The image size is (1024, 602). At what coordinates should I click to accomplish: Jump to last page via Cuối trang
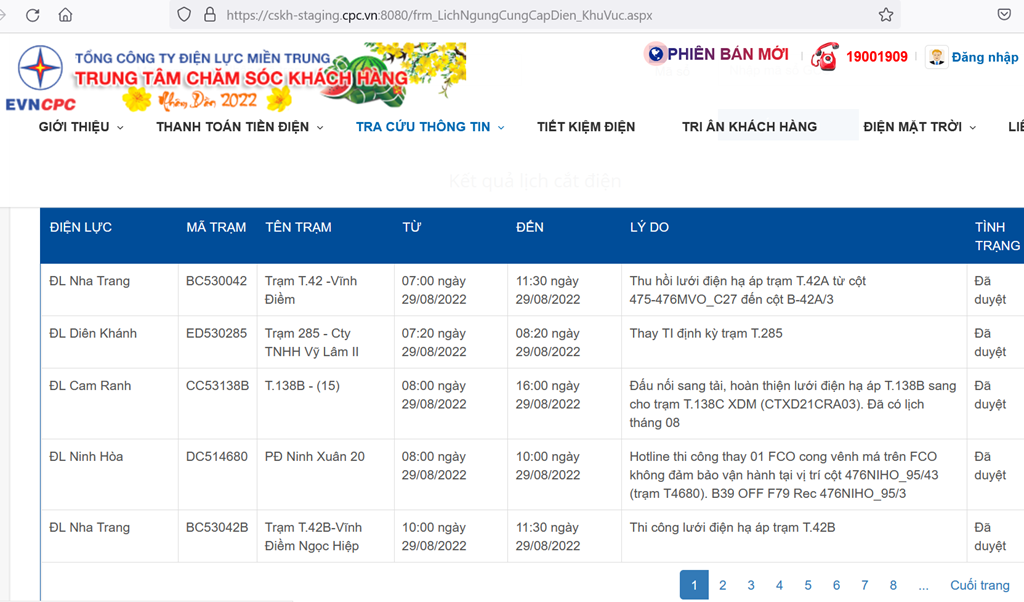979,585
